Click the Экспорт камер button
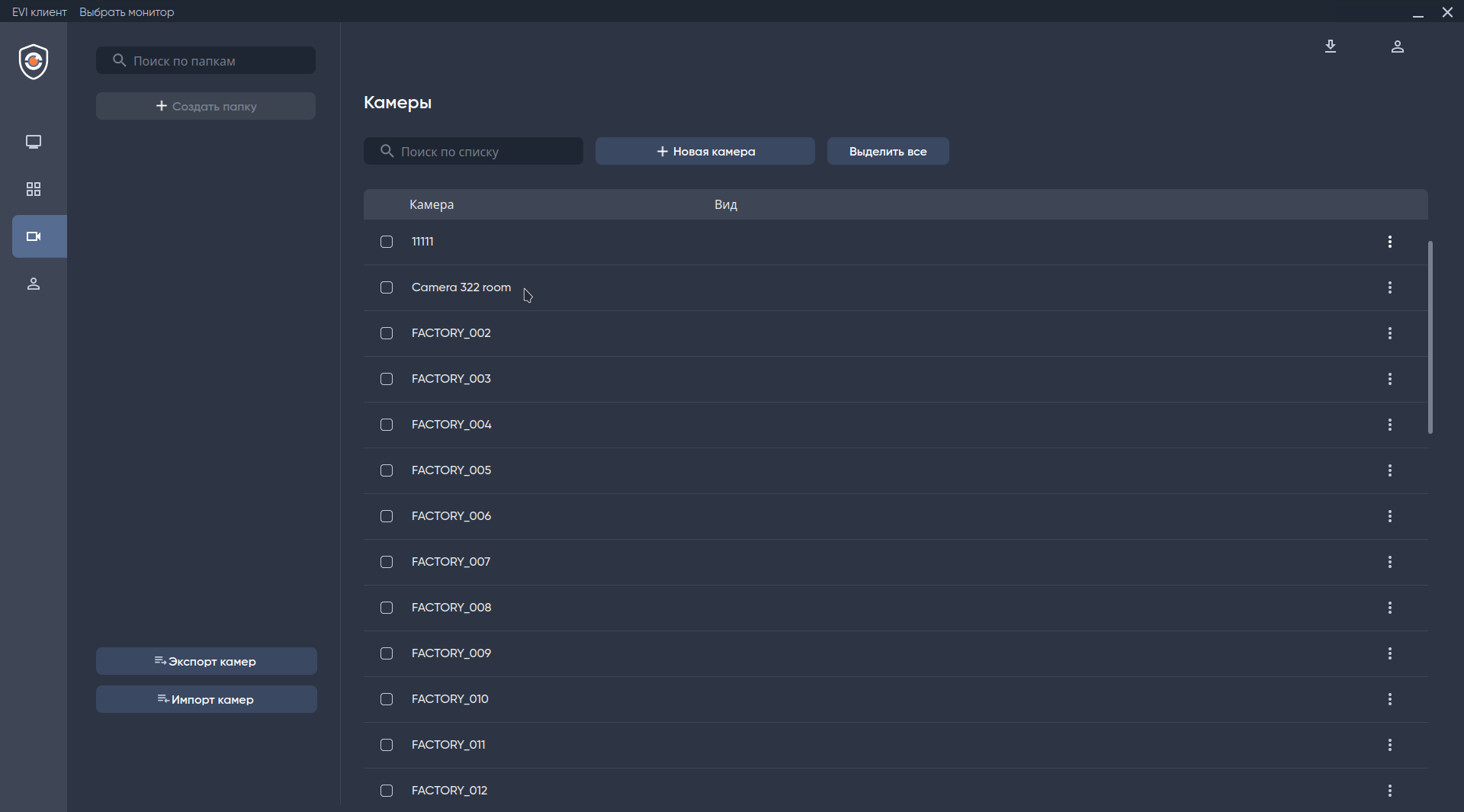 click(x=206, y=661)
